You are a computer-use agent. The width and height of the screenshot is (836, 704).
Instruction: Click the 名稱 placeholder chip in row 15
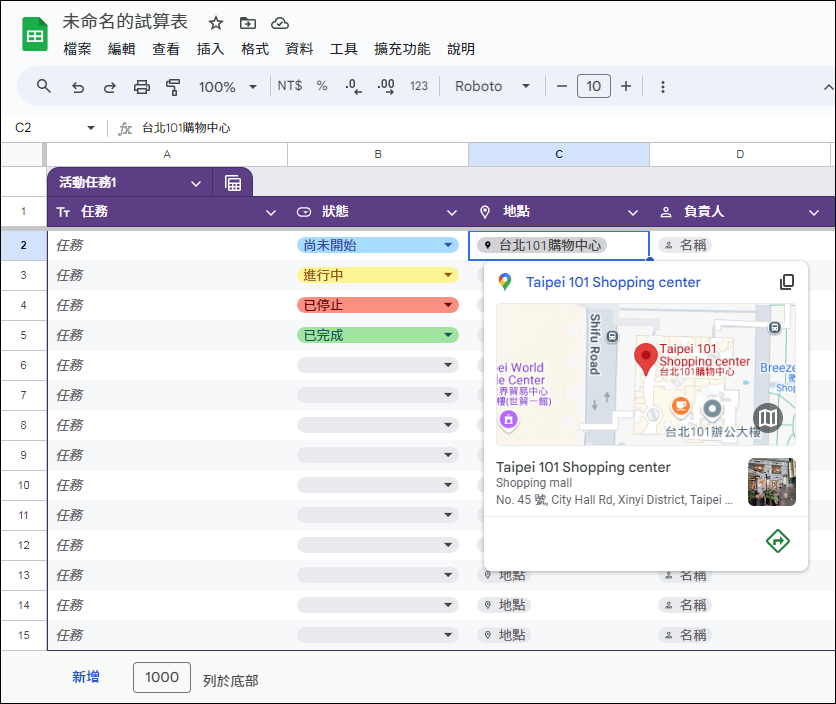tap(685, 635)
